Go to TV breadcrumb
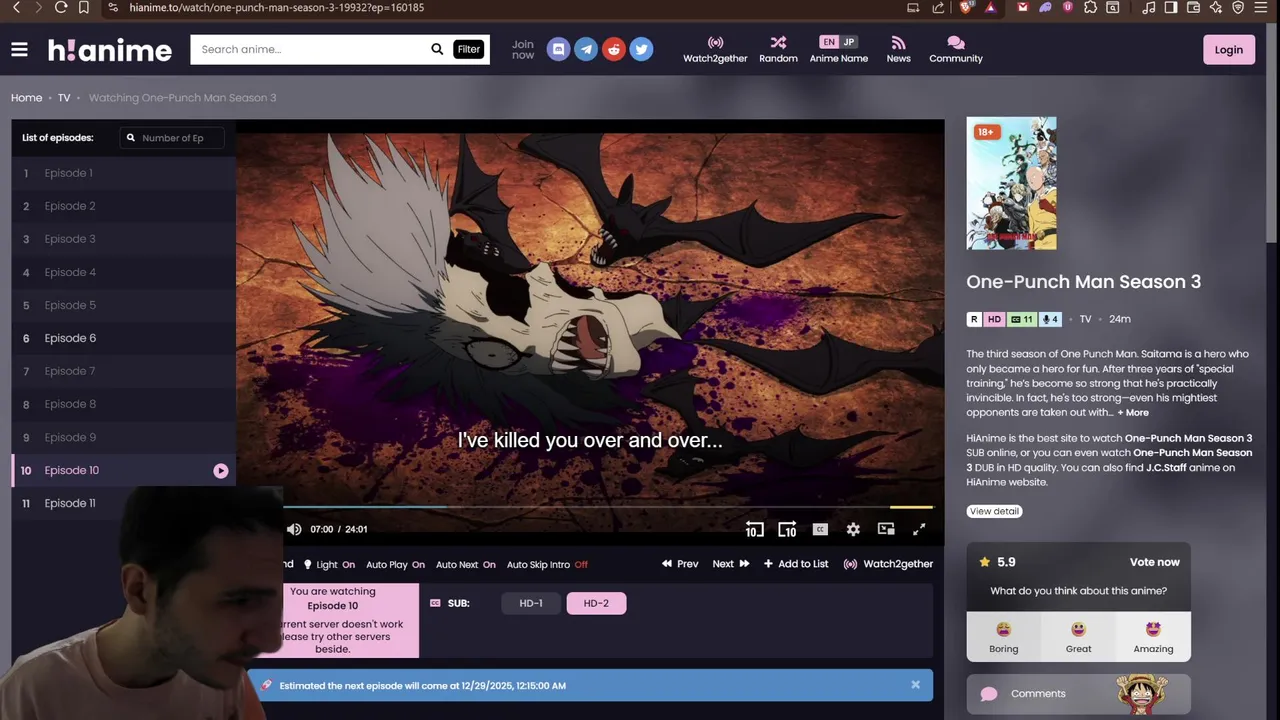 coord(64,98)
